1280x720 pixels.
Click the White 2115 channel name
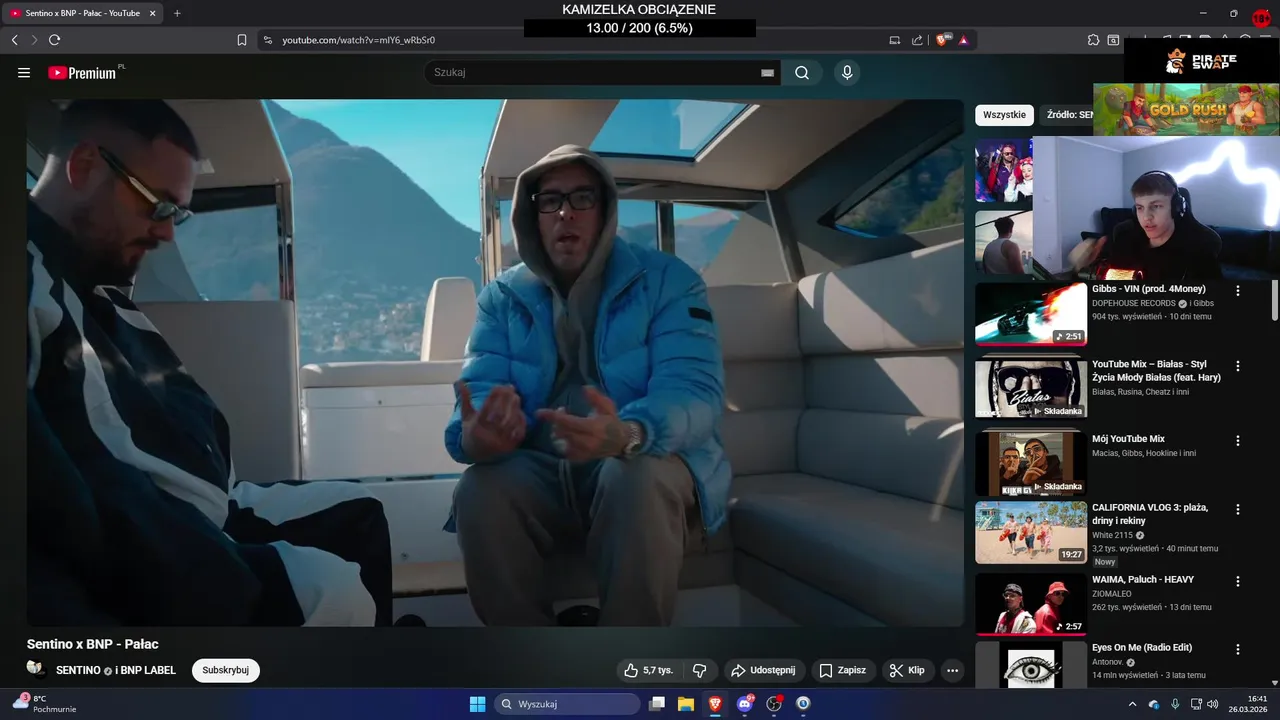[x=1112, y=535]
